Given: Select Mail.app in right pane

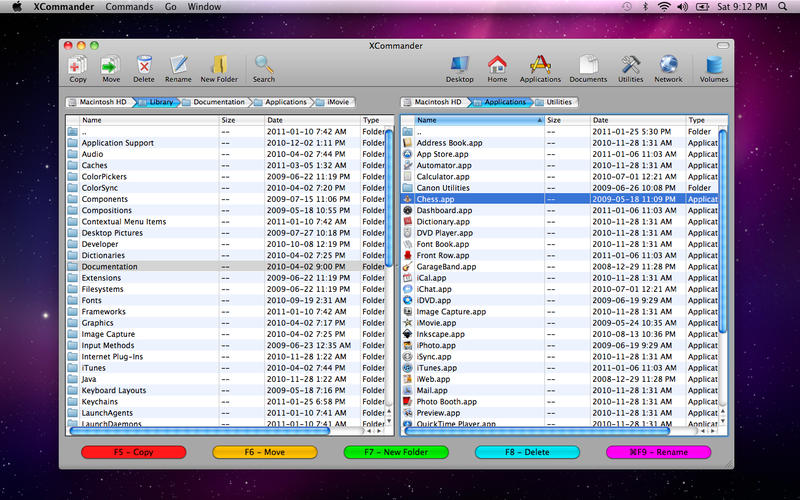Looking at the screenshot, I should click(560, 390).
